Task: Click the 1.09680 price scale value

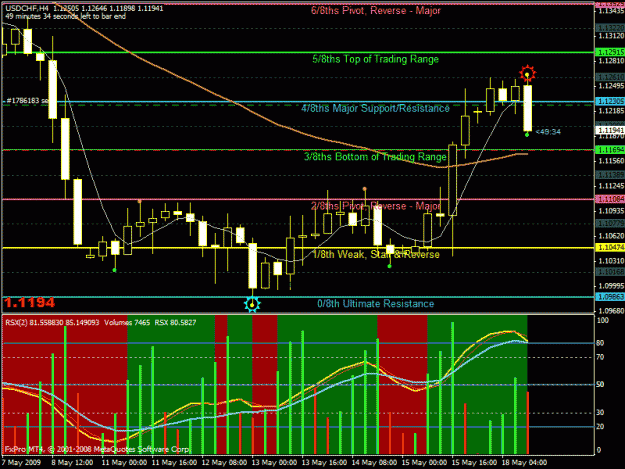Action: point(611,311)
